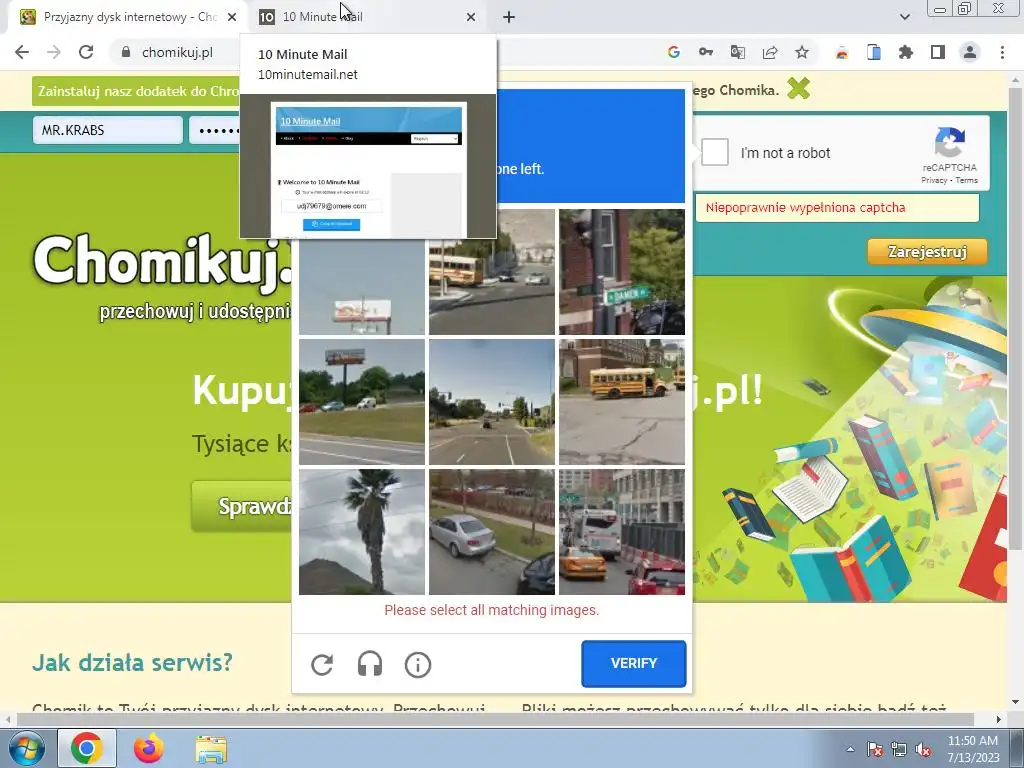Screen dimensions: 1024x768
Task: Dismiss the green X on addon banner
Action: (798, 88)
